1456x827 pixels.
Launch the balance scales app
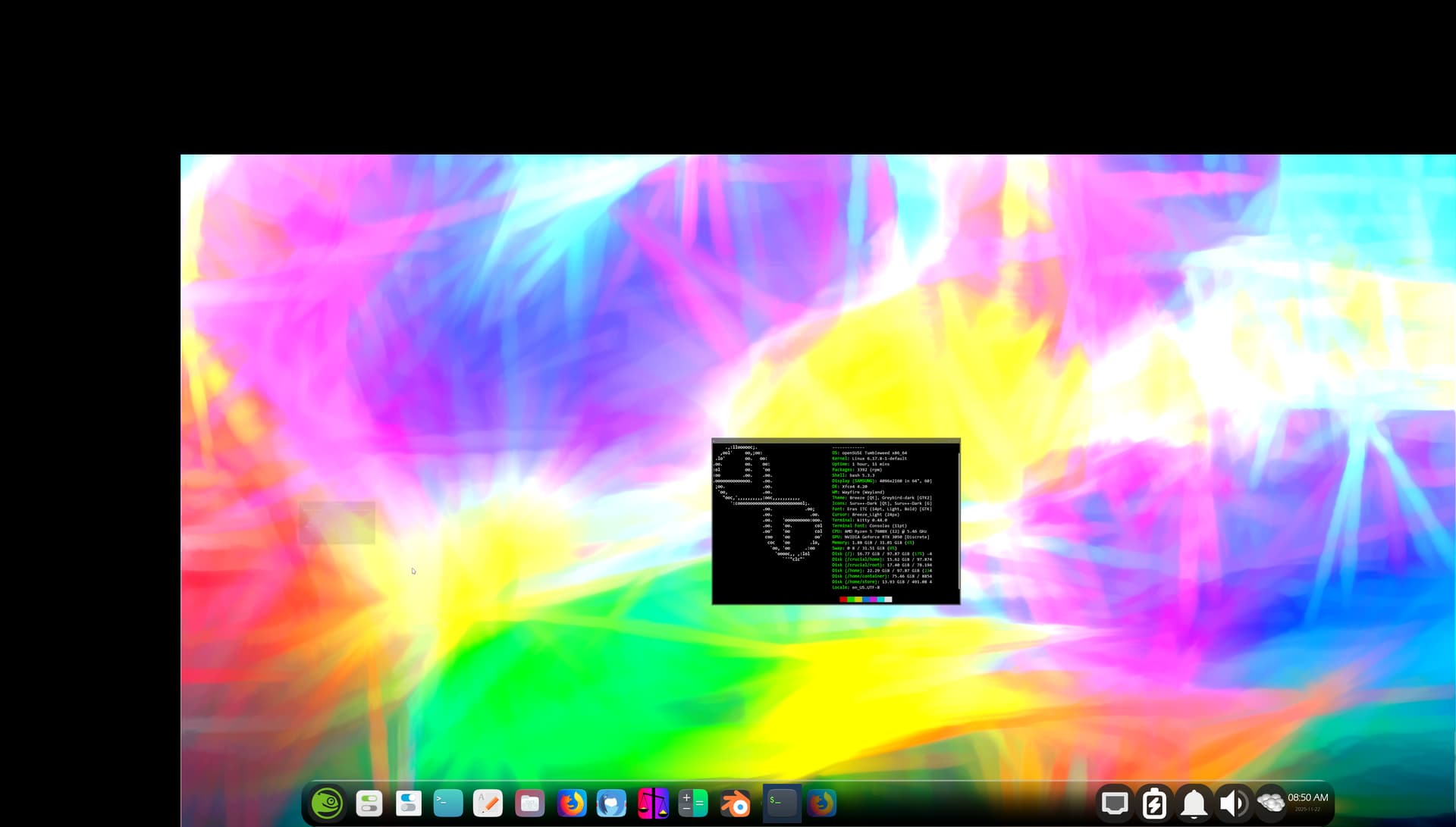pos(653,803)
